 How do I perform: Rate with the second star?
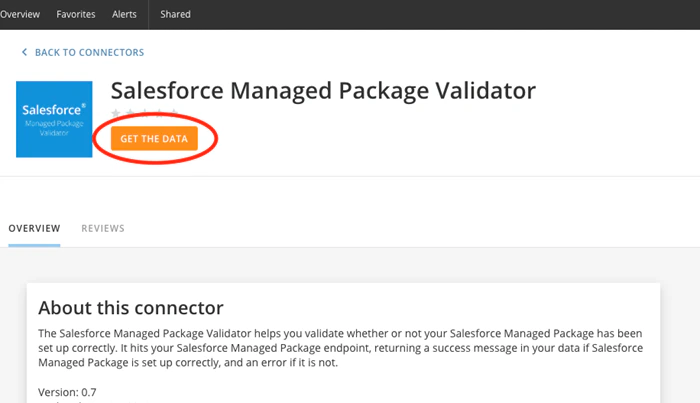[x=130, y=112]
